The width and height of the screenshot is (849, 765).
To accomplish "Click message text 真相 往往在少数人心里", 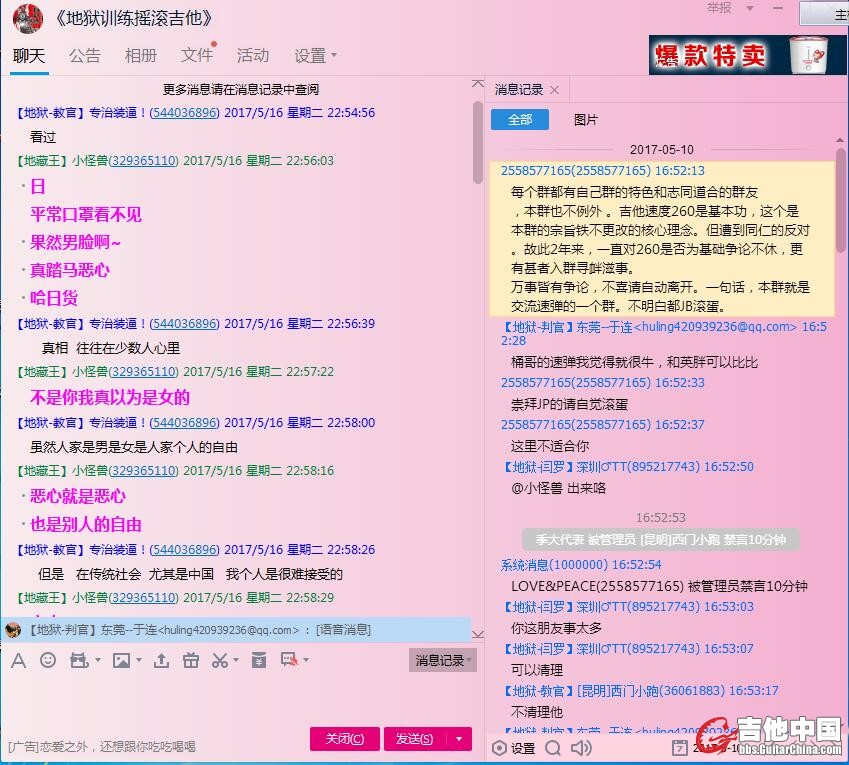I will coord(111,348).
